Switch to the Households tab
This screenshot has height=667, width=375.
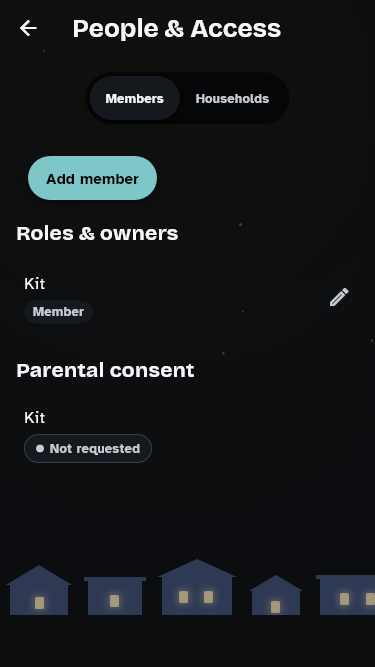[232, 98]
